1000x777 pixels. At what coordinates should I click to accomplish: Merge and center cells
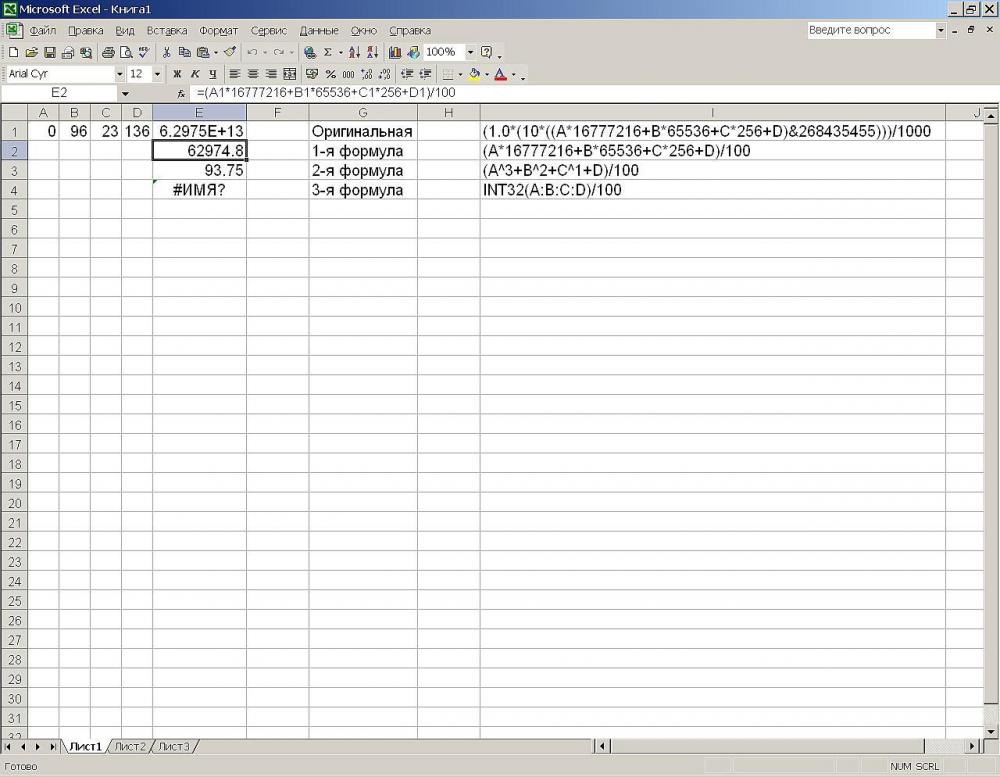(x=290, y=74)
